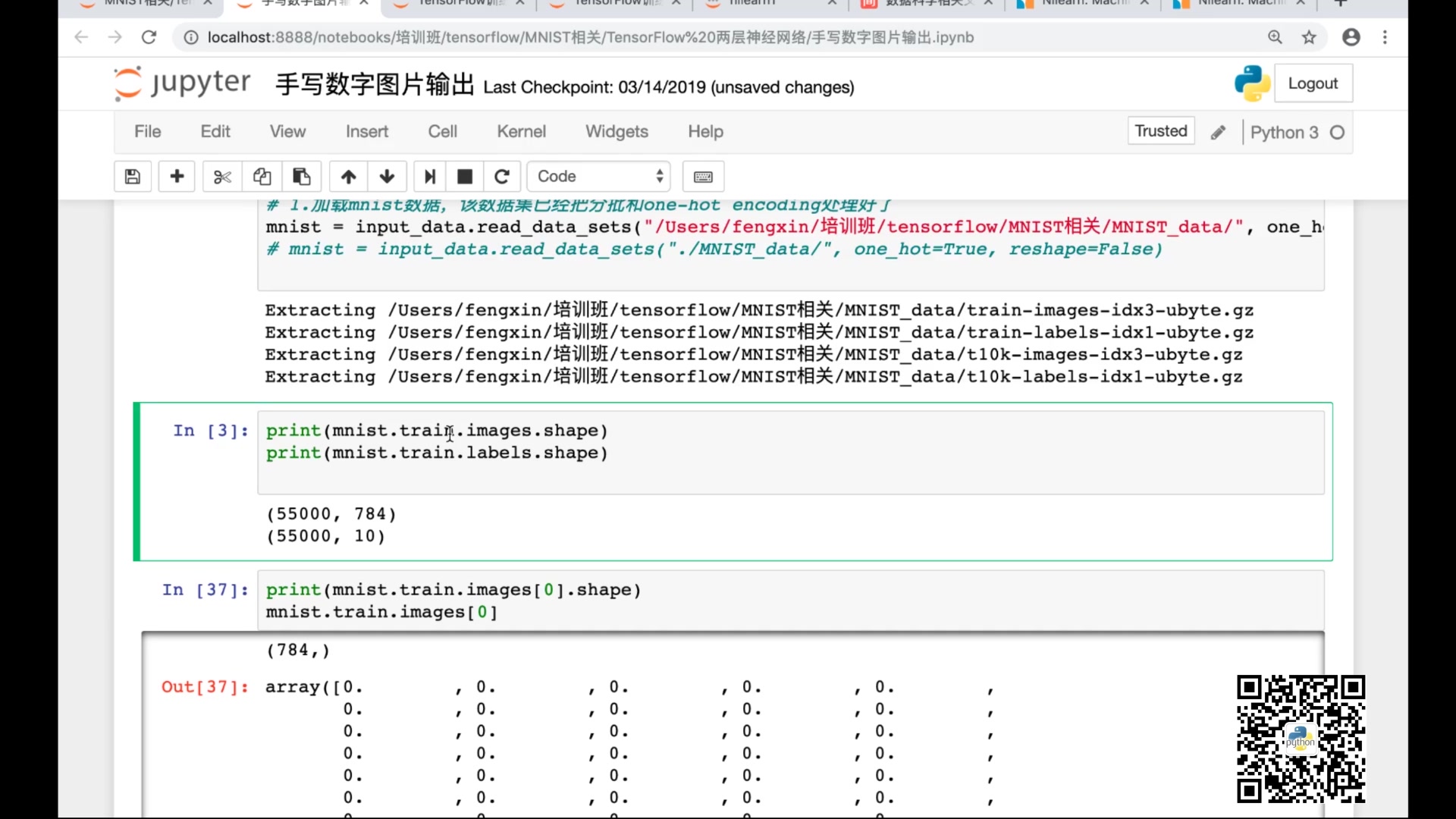Click the Python logo icon
Screen dimensions: 1456x819
pyautogui.click(x=1252, y=83)
